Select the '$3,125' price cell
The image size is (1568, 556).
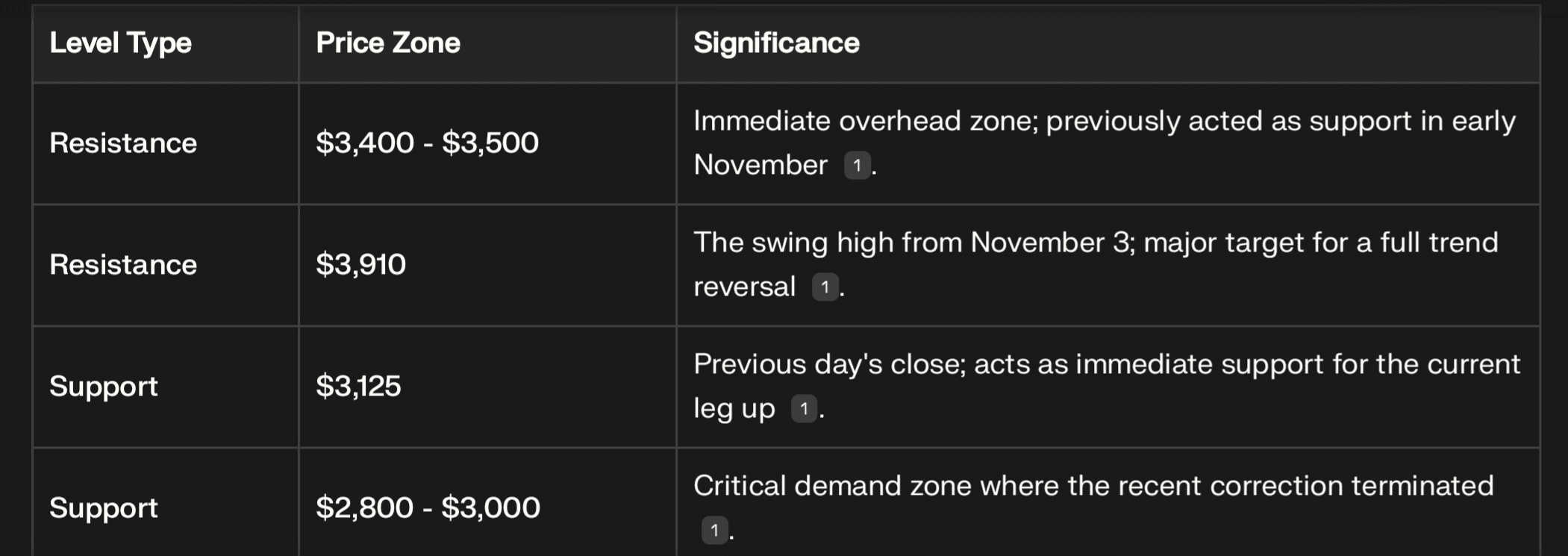pyautogui.click(x=358, y=386)
